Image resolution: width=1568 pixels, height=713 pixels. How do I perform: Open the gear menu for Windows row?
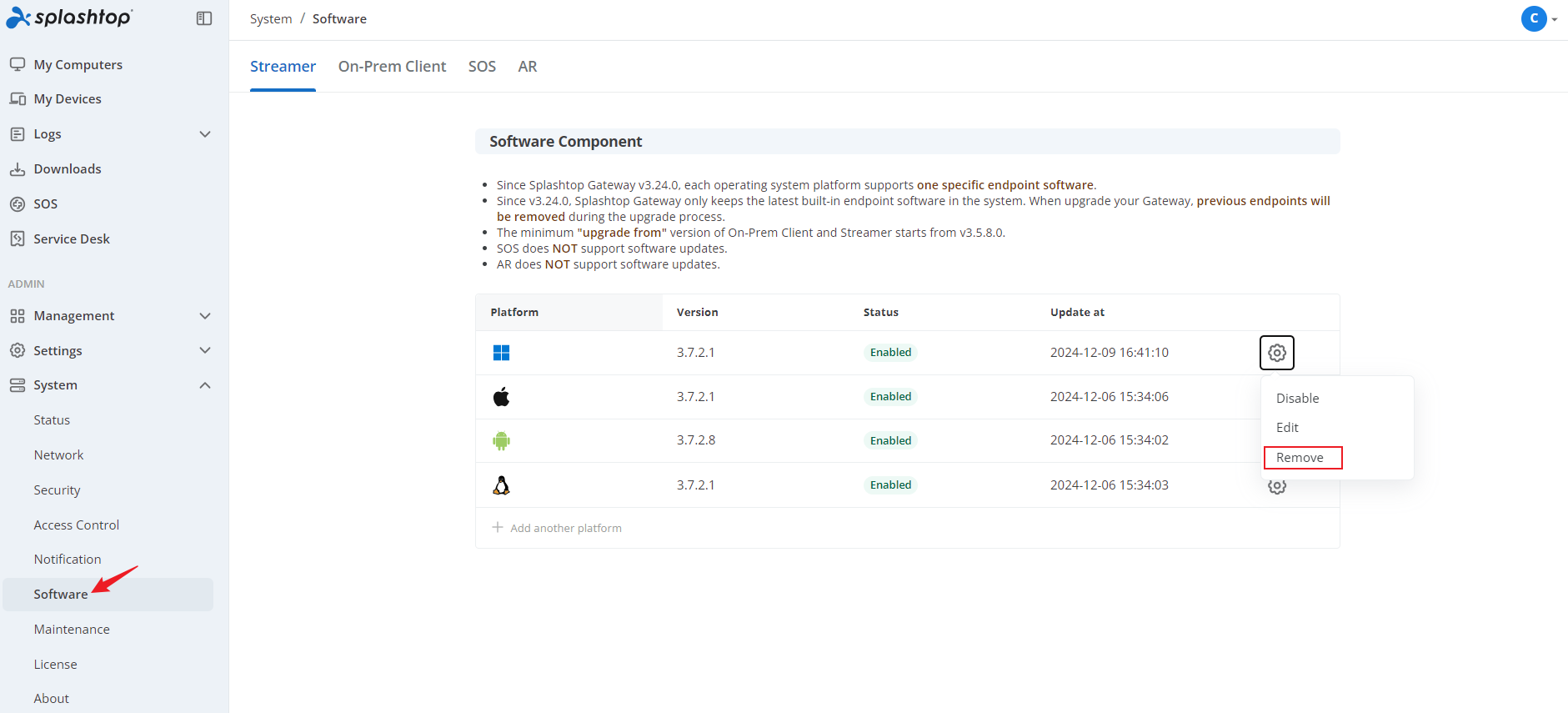tap(1277, 353)
